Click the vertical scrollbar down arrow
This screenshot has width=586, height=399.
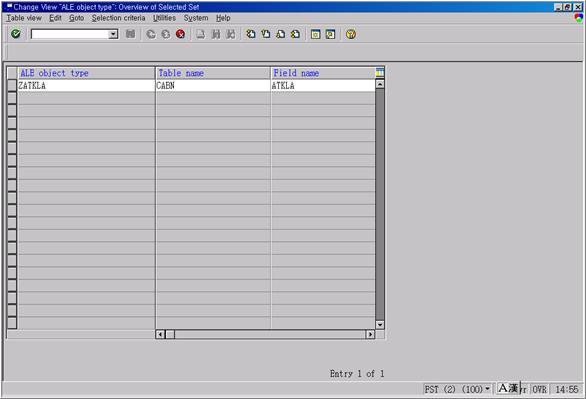(x=380, y=325)
